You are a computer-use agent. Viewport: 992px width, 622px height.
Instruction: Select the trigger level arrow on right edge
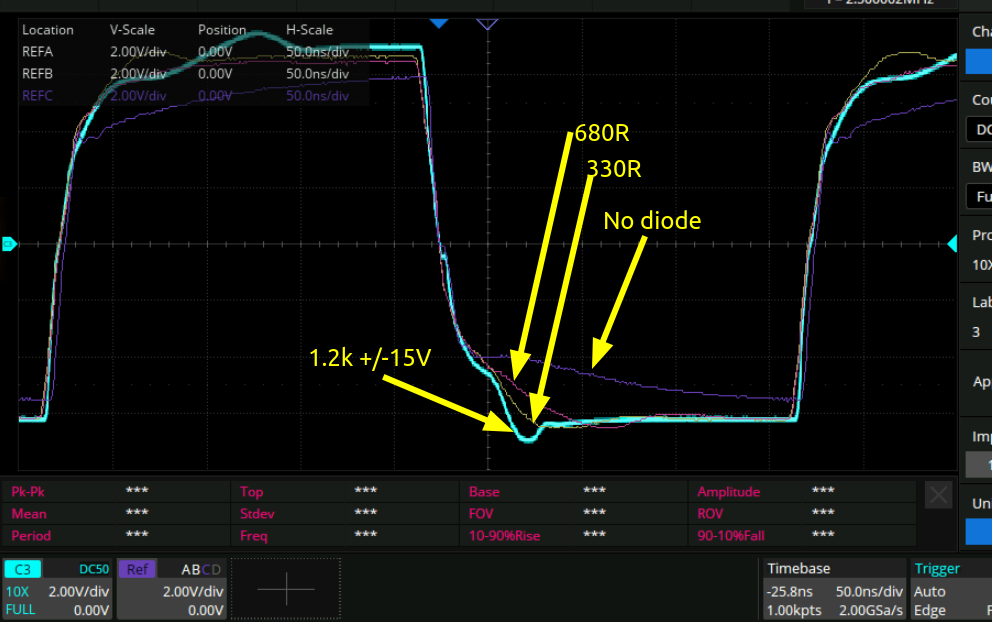pyautogui.click(x=953, y=243)
